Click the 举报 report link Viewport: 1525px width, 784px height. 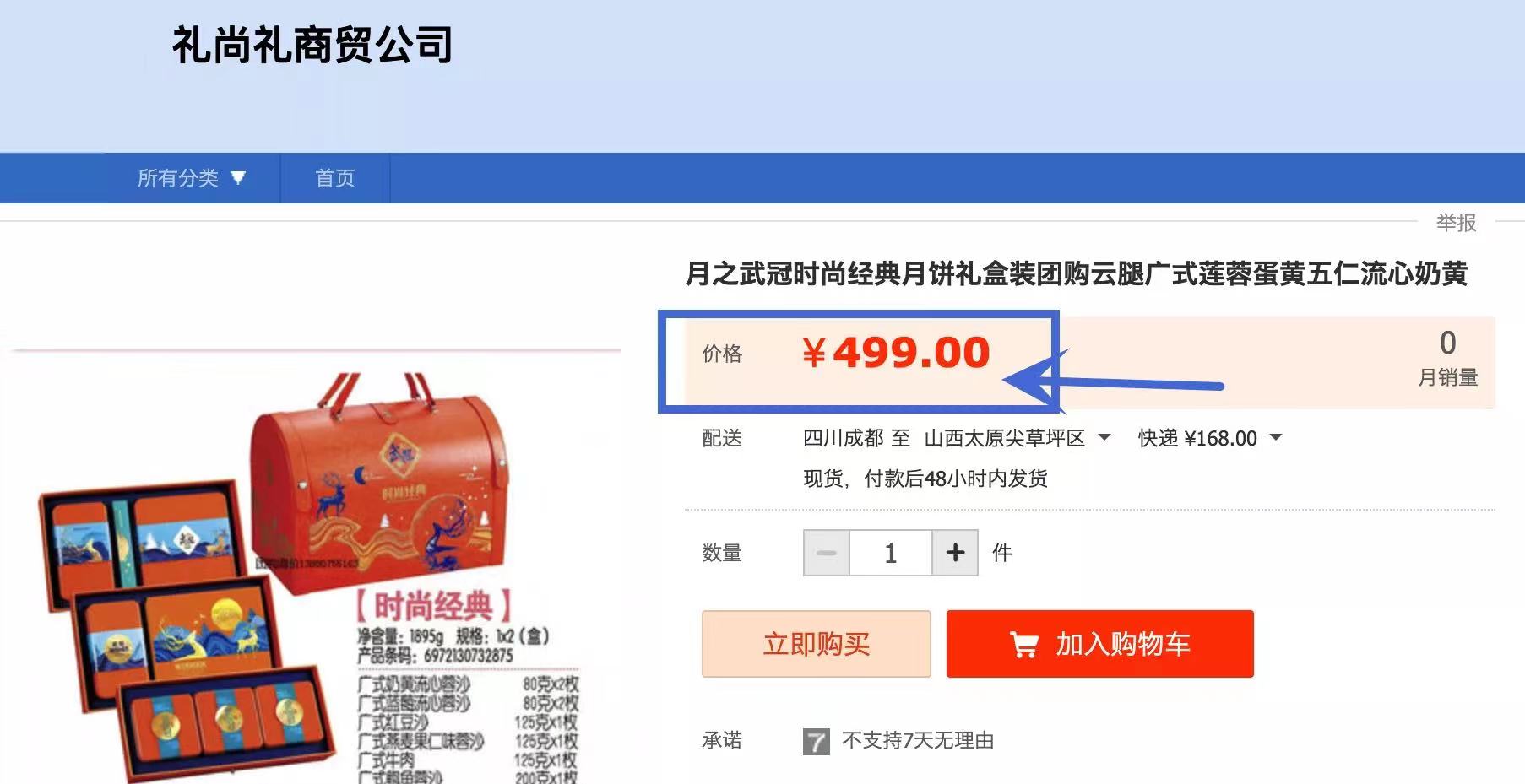click(1456, 223)
